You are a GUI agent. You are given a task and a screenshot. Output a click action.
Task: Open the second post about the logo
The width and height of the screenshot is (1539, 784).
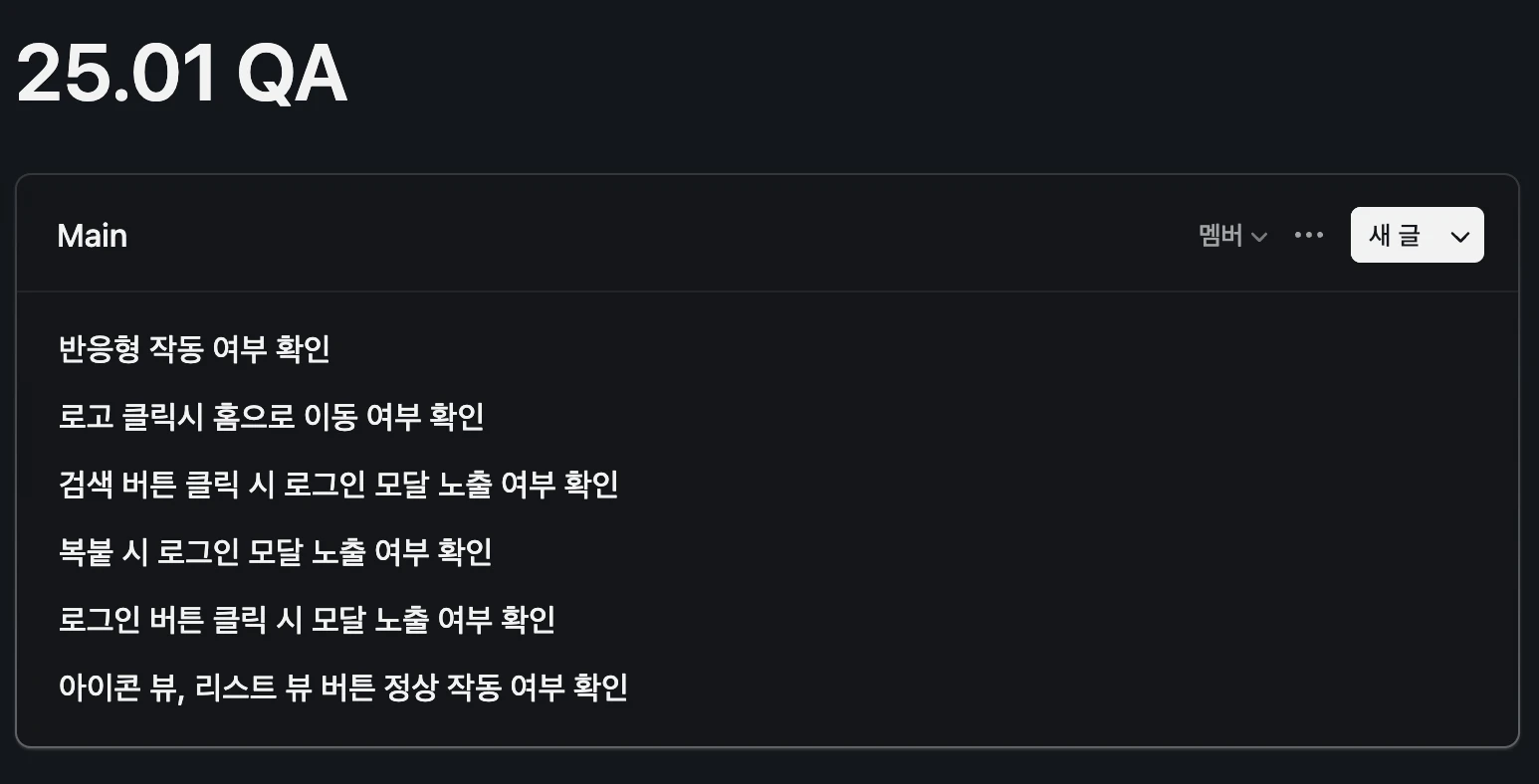(271, 417)
